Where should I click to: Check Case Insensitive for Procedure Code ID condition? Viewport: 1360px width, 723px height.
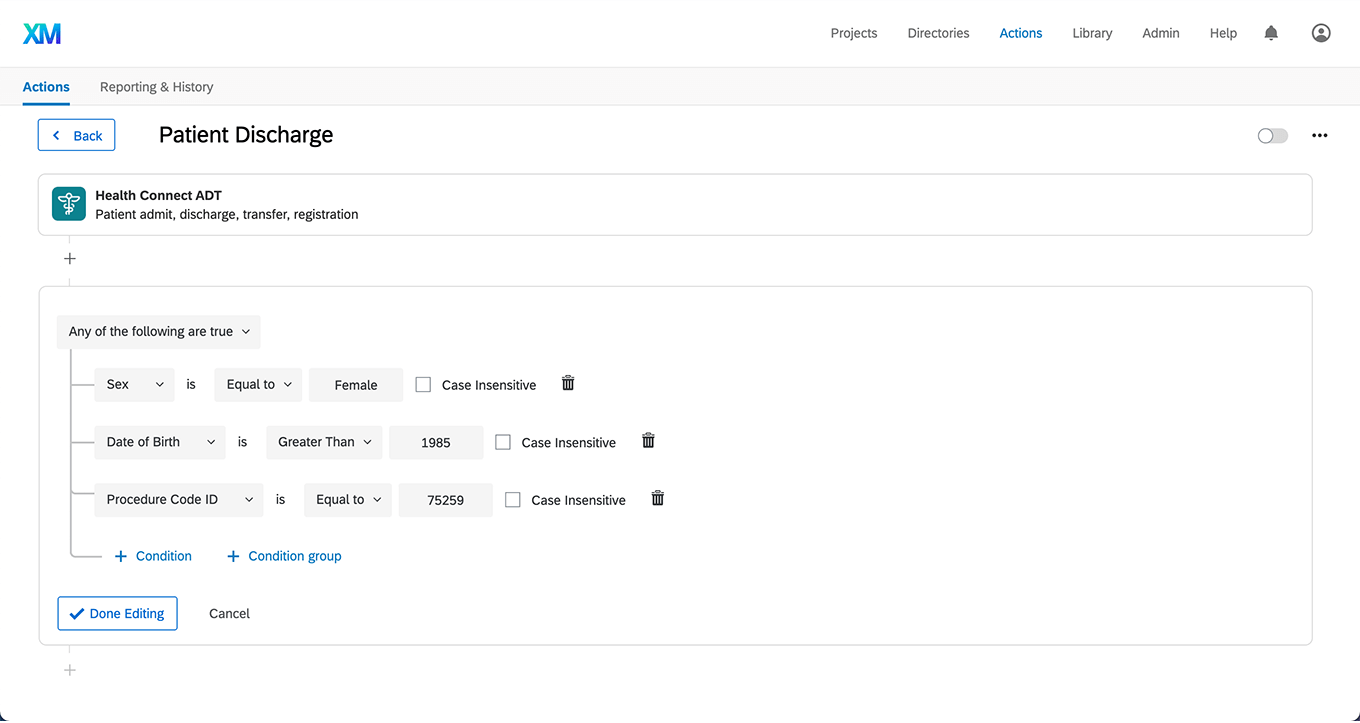(x=513, y=500)
